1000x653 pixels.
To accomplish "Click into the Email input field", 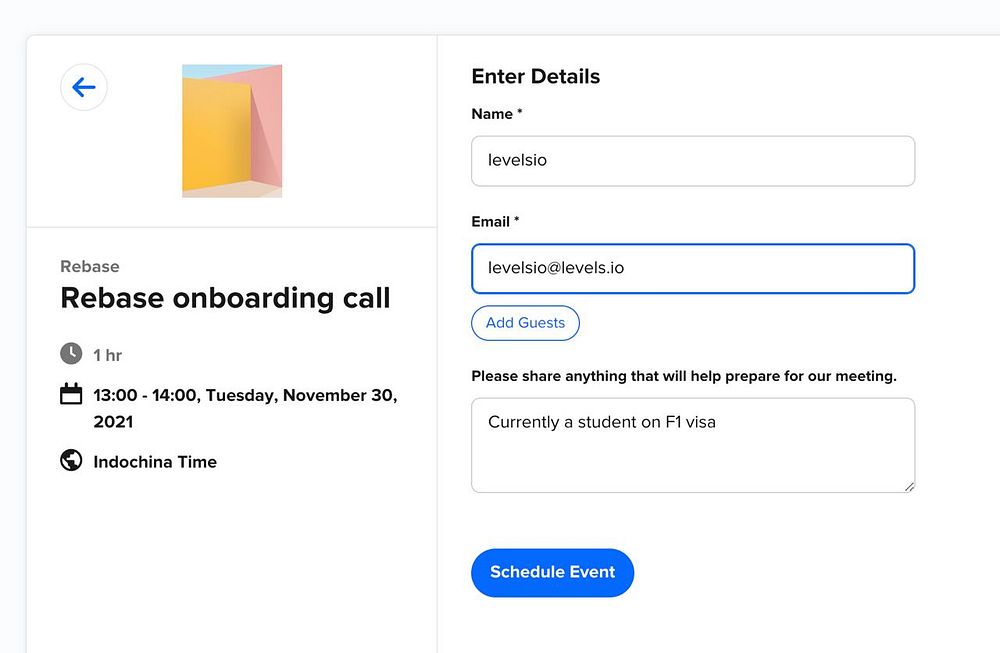I will (692, 269).
